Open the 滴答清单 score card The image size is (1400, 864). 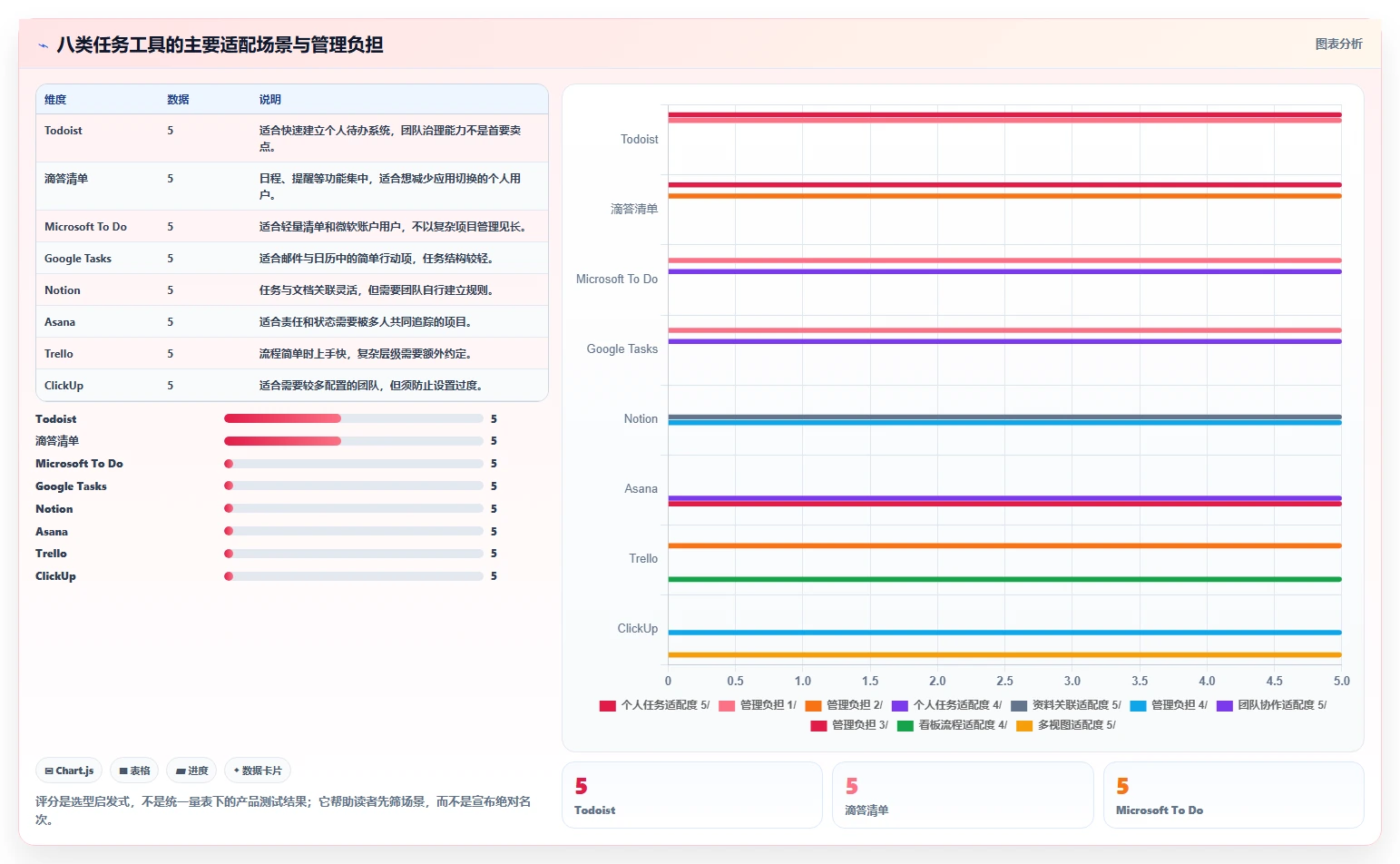click(963, 795)
